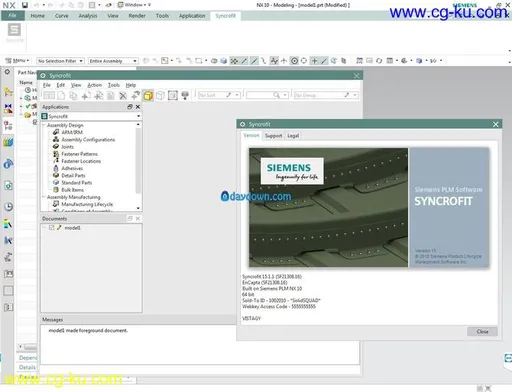Collapse the Assembly Design tree group

[44, 125]
